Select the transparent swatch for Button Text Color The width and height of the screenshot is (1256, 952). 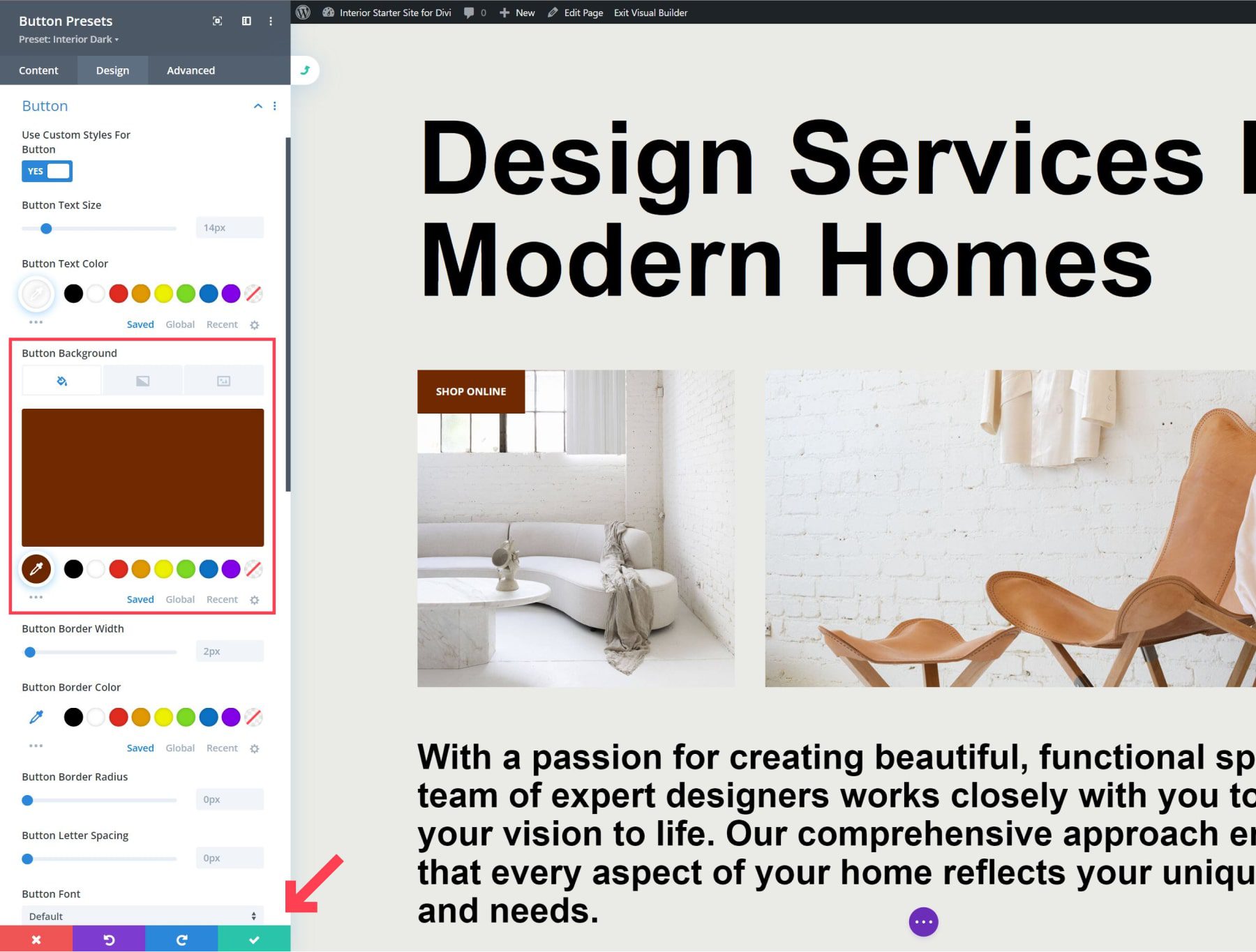[253, 294]
